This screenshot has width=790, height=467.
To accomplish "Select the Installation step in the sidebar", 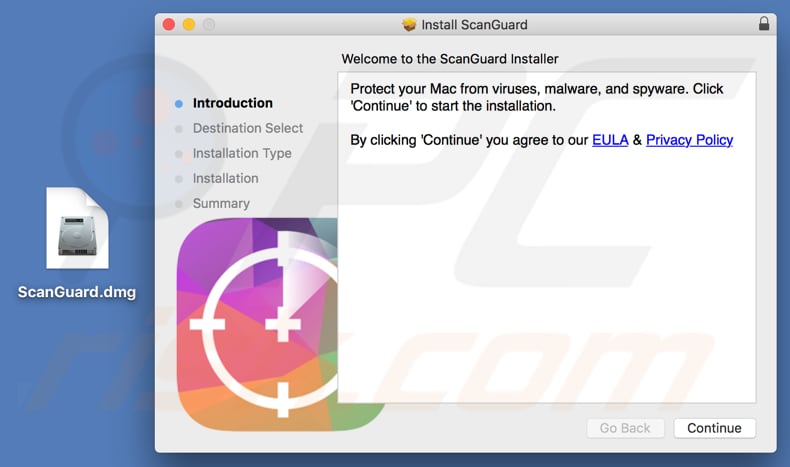I will (226, 178).
